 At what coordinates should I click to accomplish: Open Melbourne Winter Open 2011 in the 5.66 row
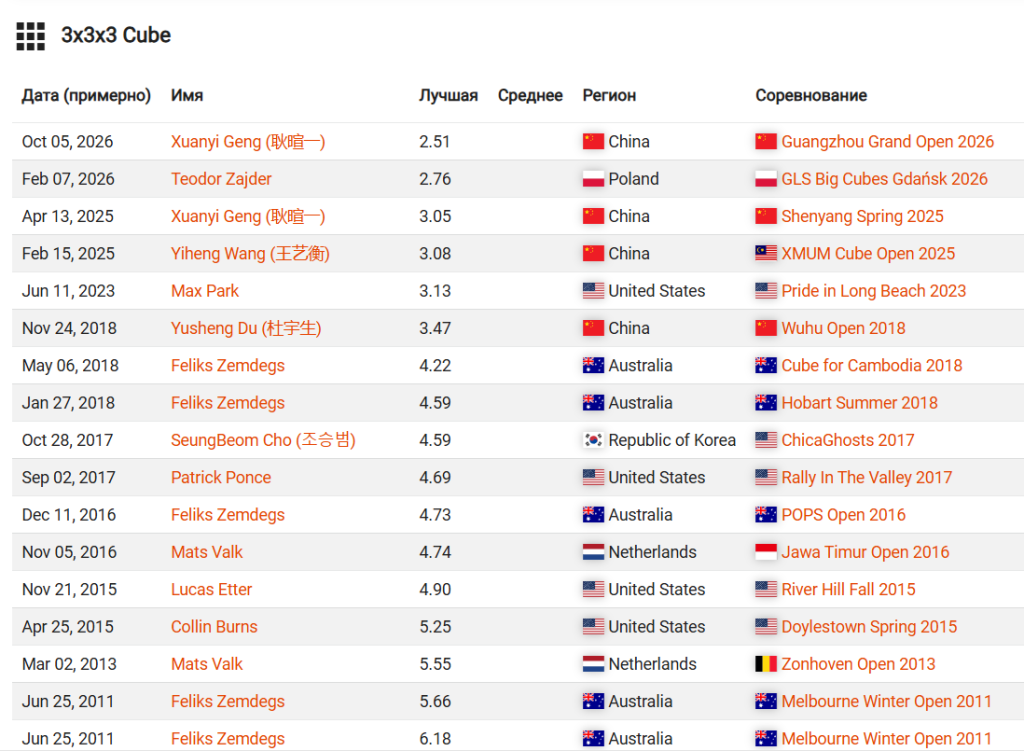click(886, 701)
